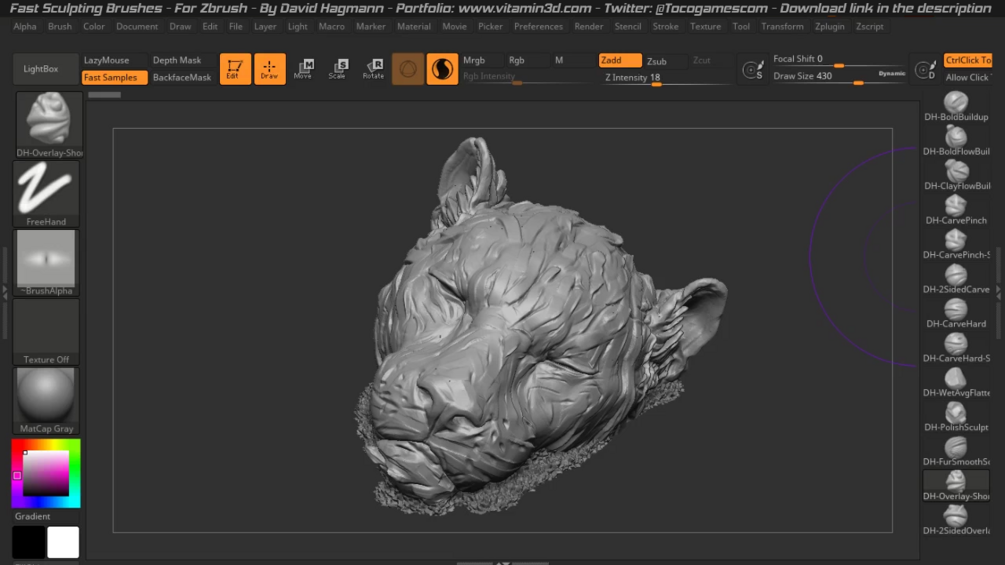Open the FreeHand stroke picker

46,192
